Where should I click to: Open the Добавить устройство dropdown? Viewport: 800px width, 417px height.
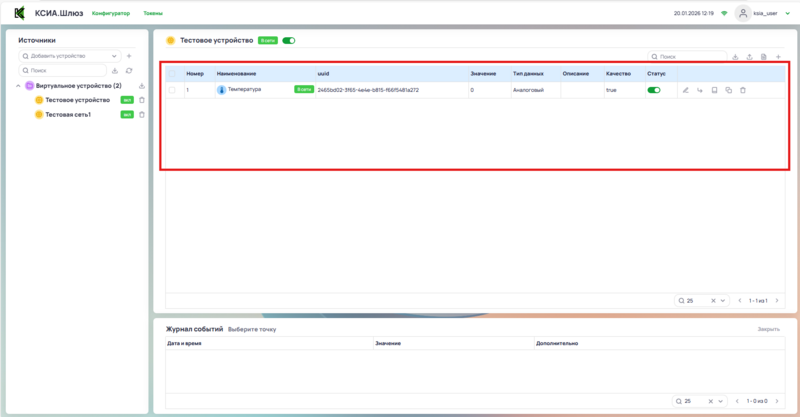[x=70, y=56]
